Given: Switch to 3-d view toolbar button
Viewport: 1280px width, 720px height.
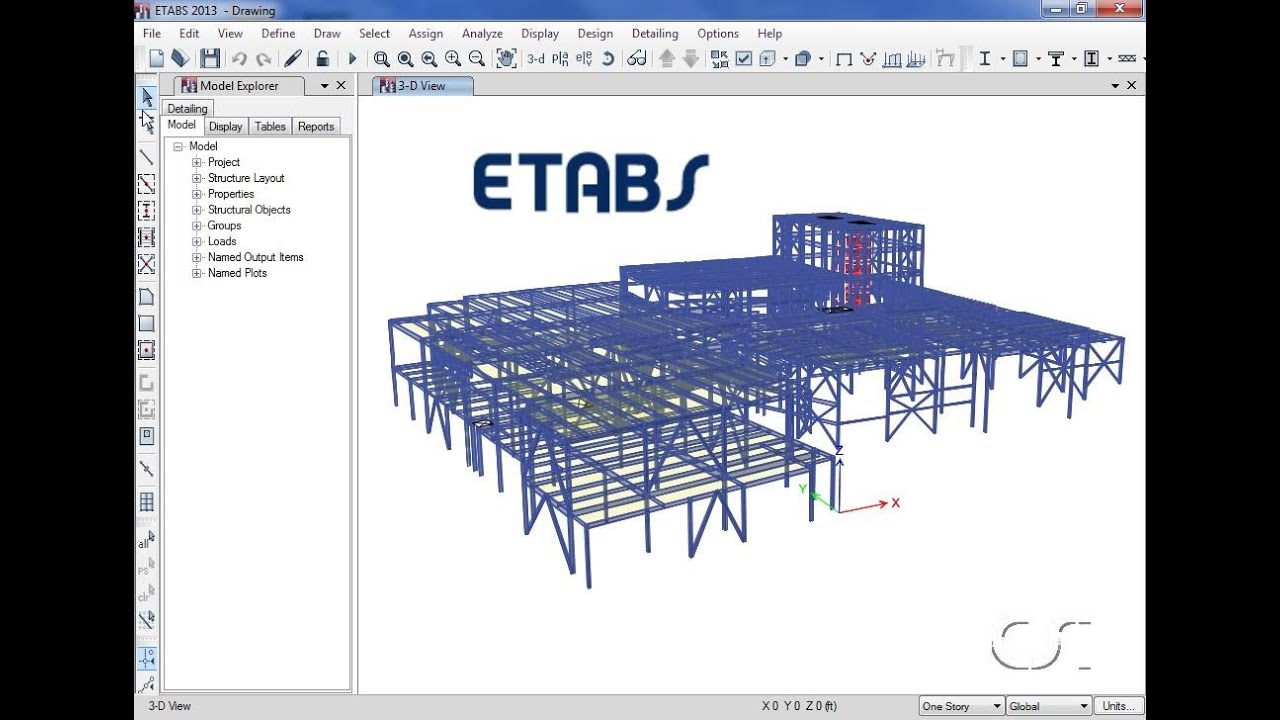Looking at the screenshot, I should (x=536, y=59).
